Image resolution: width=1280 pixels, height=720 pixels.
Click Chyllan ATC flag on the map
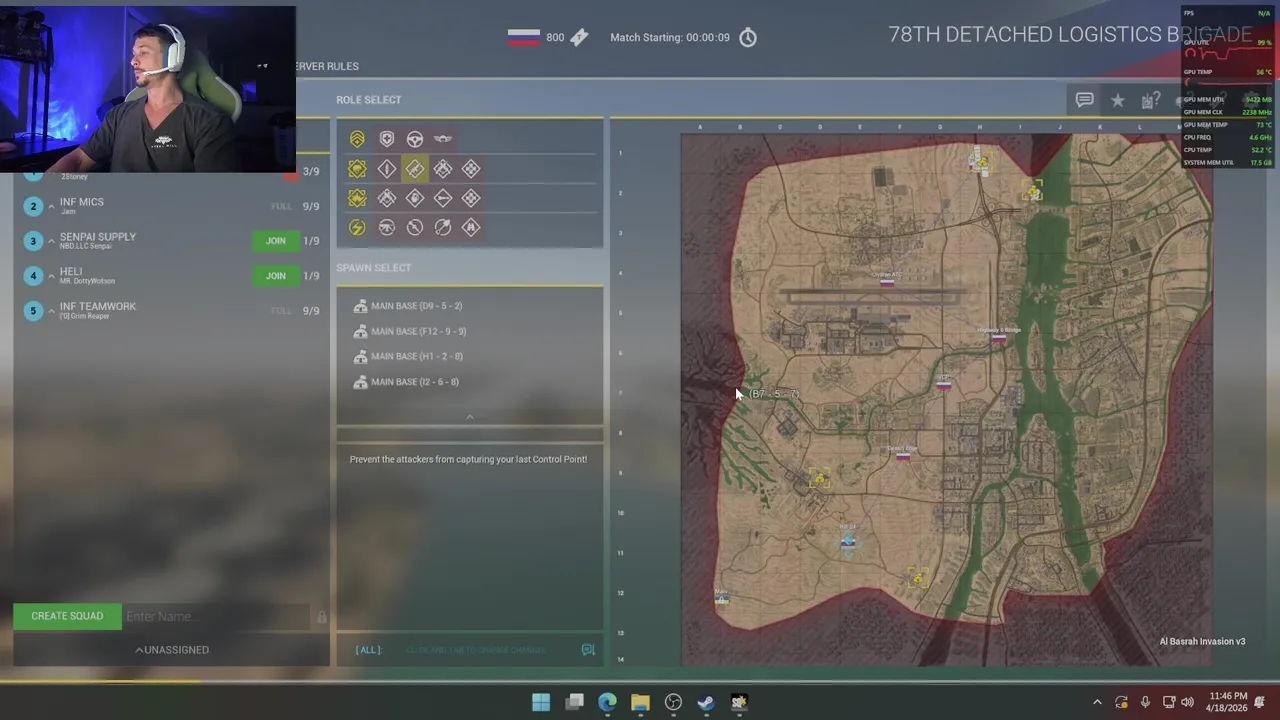pyautogui.click(x=887, y=283)
